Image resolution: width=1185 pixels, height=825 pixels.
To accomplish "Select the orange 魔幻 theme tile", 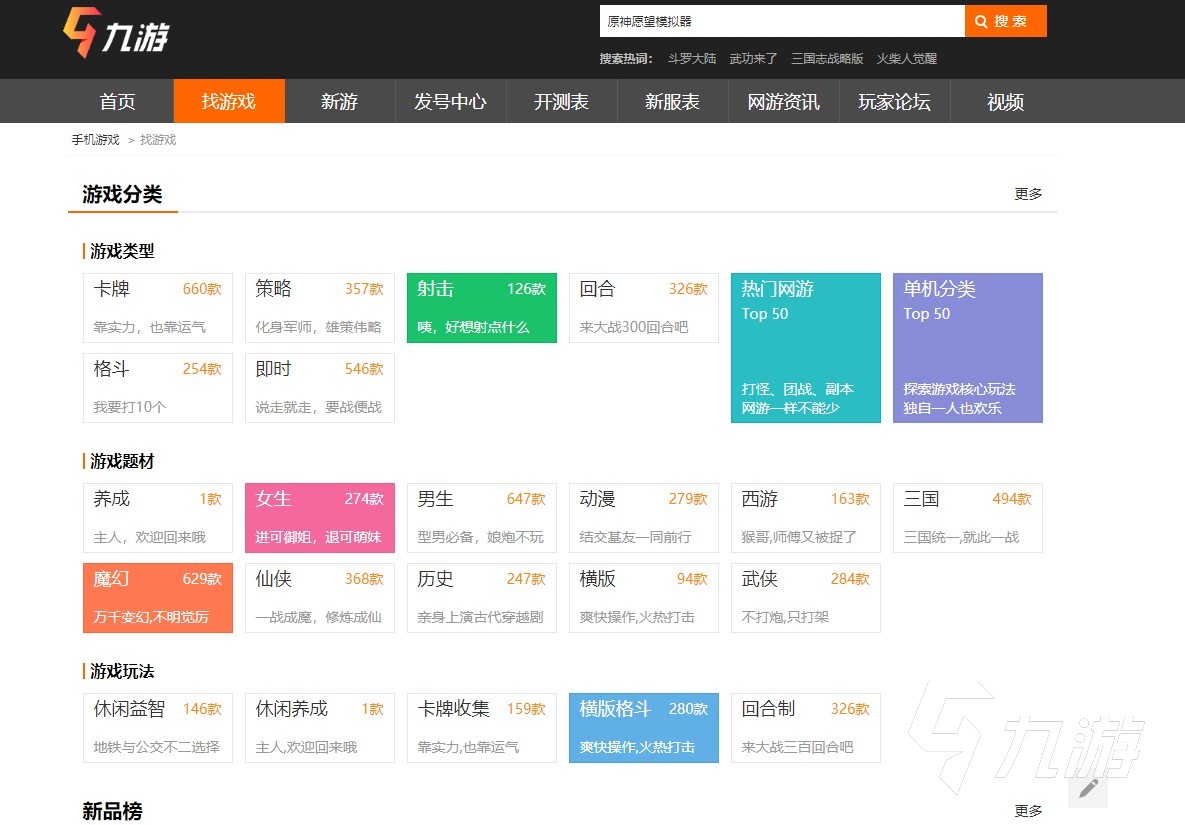I will coord(157,598).
